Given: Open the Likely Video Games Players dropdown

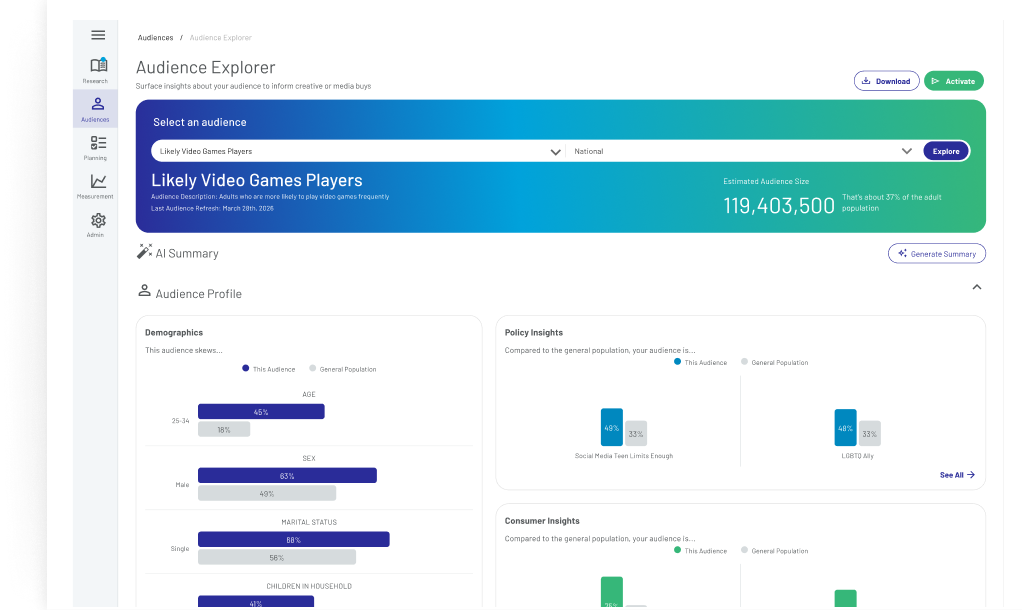Looking at the screenshot, I should [x=358, y=151].
